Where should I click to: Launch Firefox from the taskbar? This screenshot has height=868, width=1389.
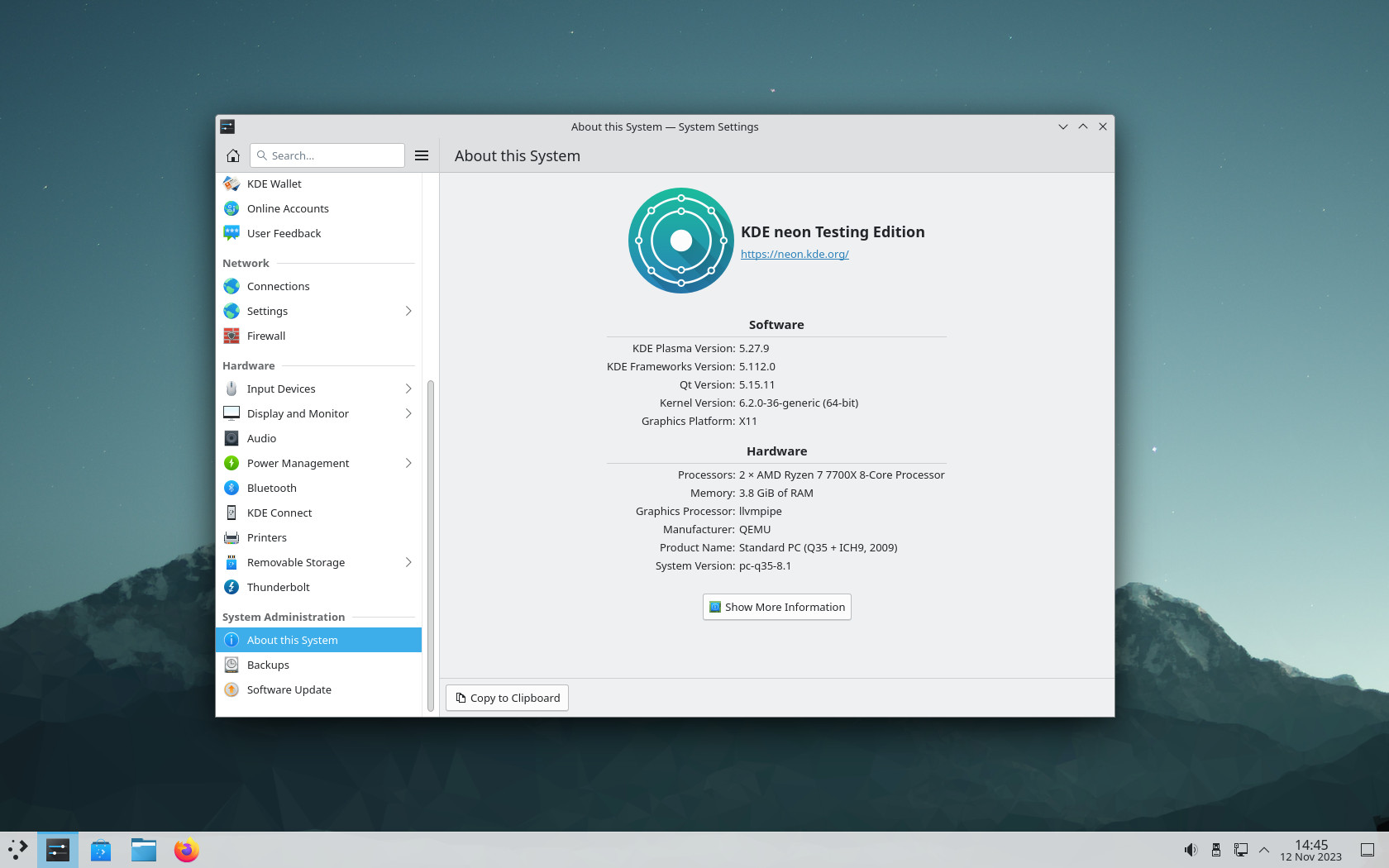(187, 850)
